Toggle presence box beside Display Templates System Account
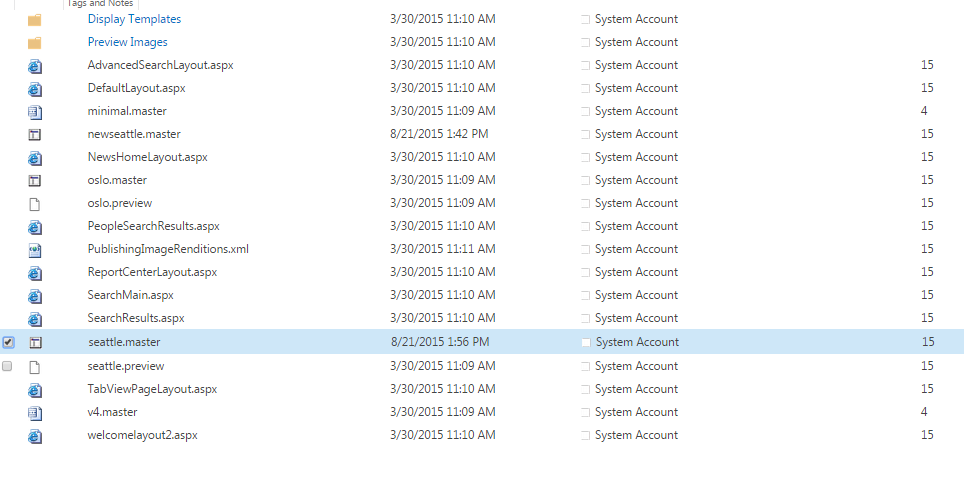964x479 pixels. (585, 20)
